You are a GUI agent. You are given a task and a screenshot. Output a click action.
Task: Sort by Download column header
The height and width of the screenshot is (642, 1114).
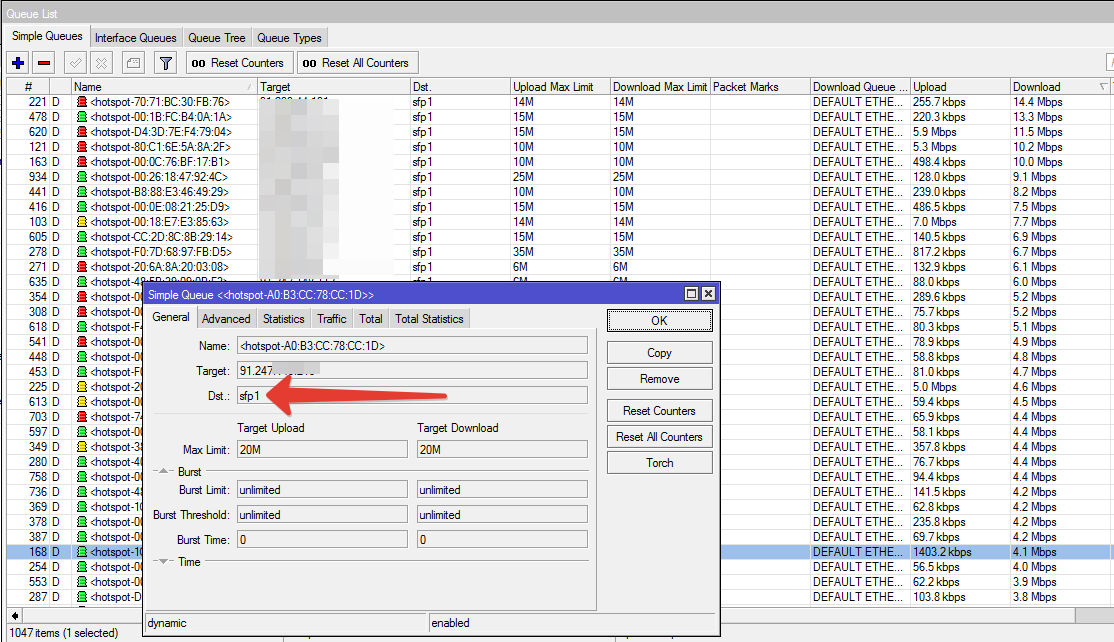point(1061,87)
